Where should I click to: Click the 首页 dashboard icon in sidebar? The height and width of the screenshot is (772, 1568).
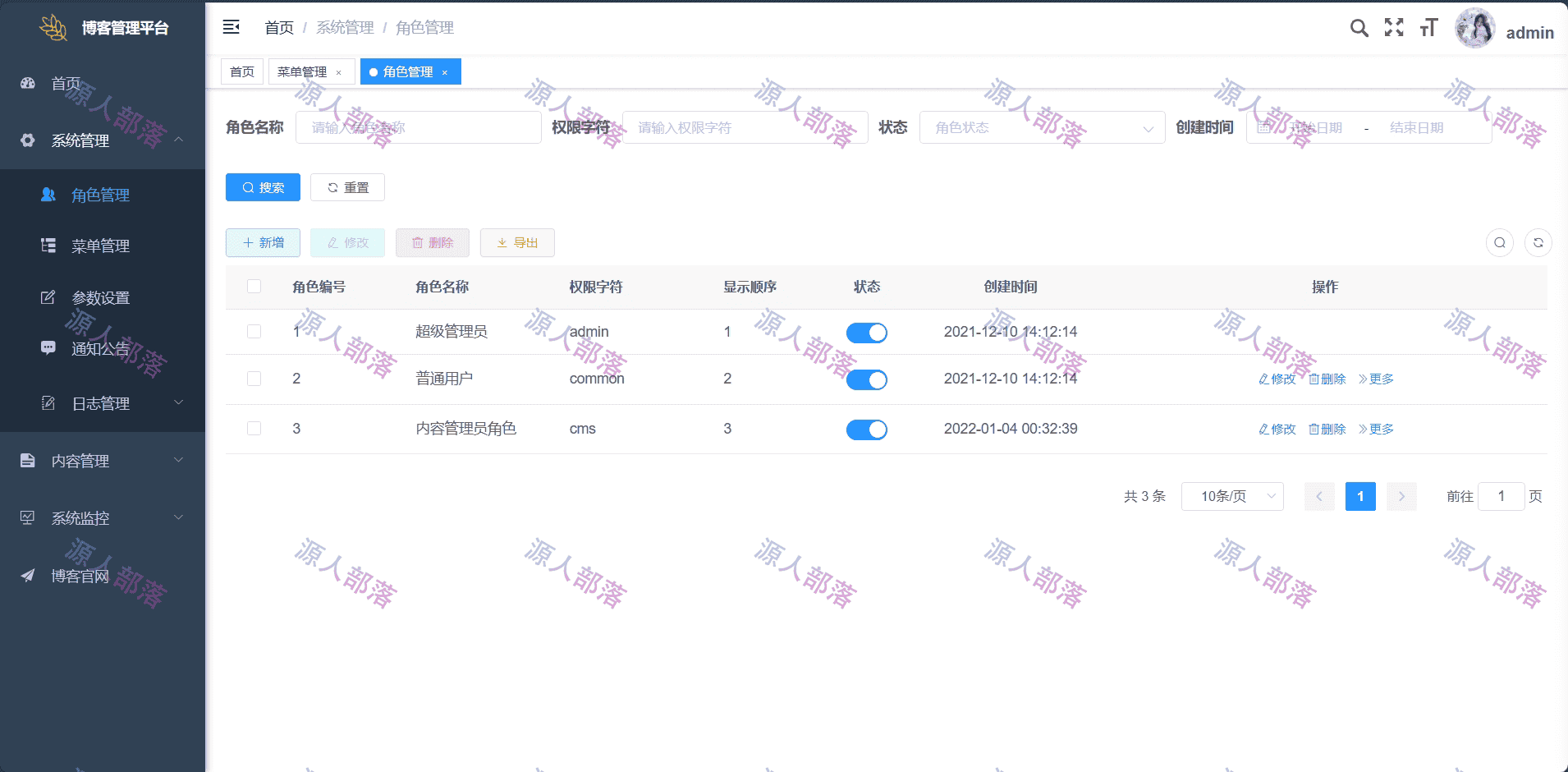[x=28, y=83]
